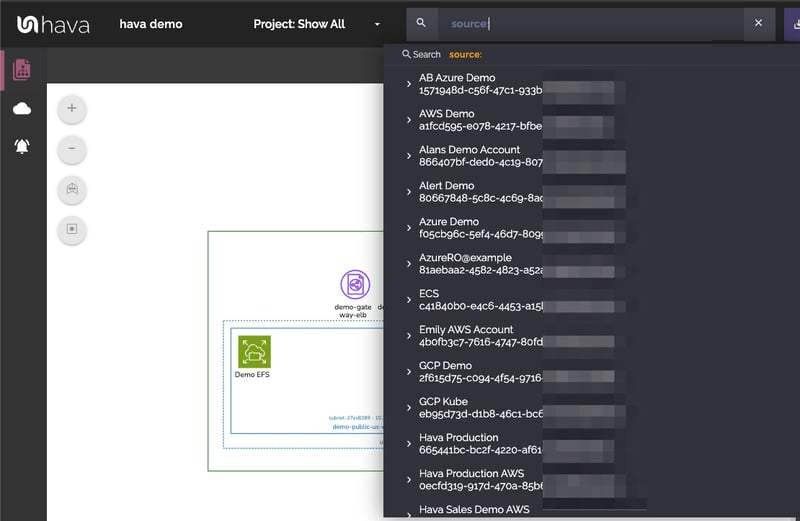
Task: Expand the AB Azure Demo source
Action: (409, 84)
